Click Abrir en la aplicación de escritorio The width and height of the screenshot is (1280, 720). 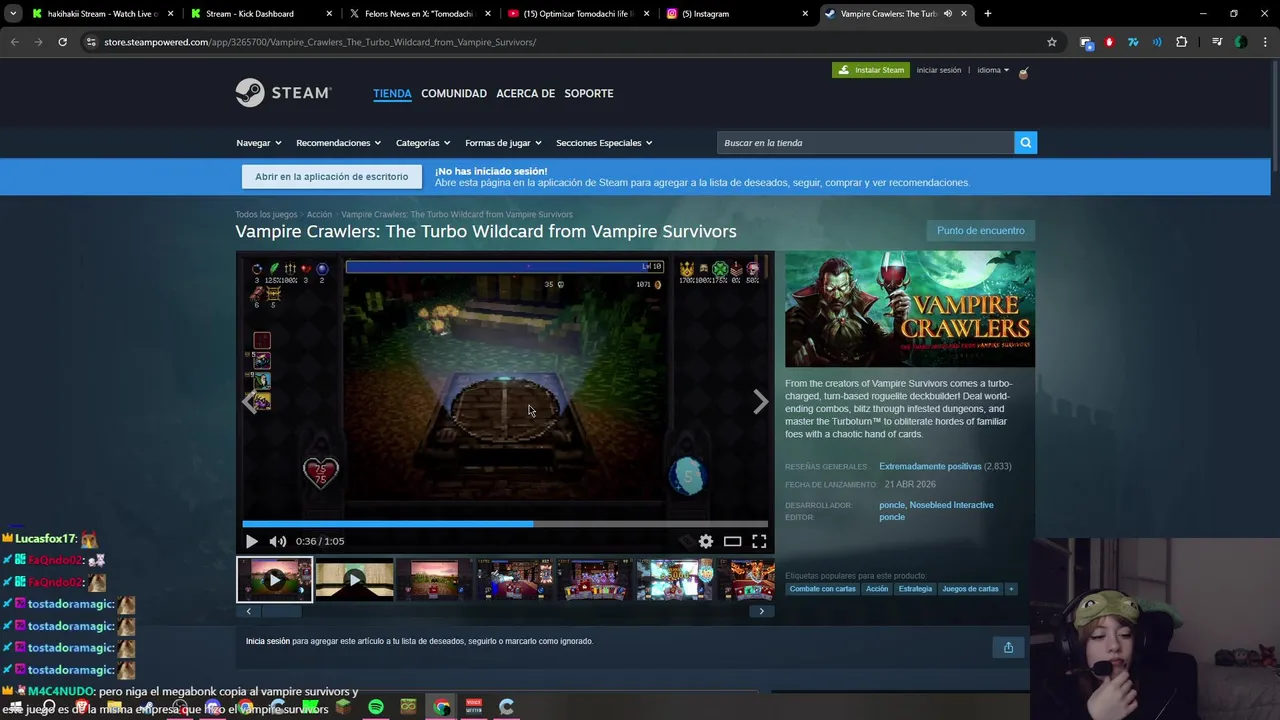(x=331, y=177)
